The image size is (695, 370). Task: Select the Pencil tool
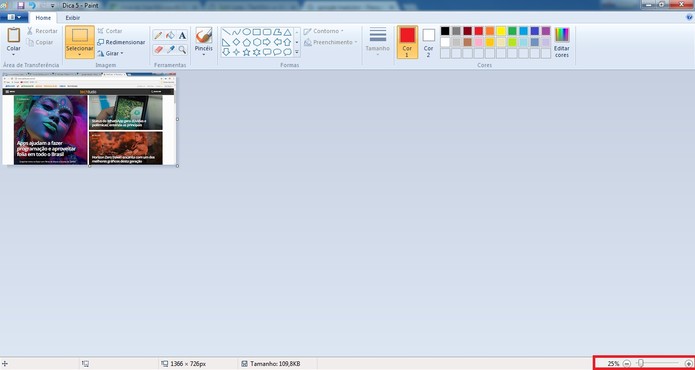click(158, 35)
